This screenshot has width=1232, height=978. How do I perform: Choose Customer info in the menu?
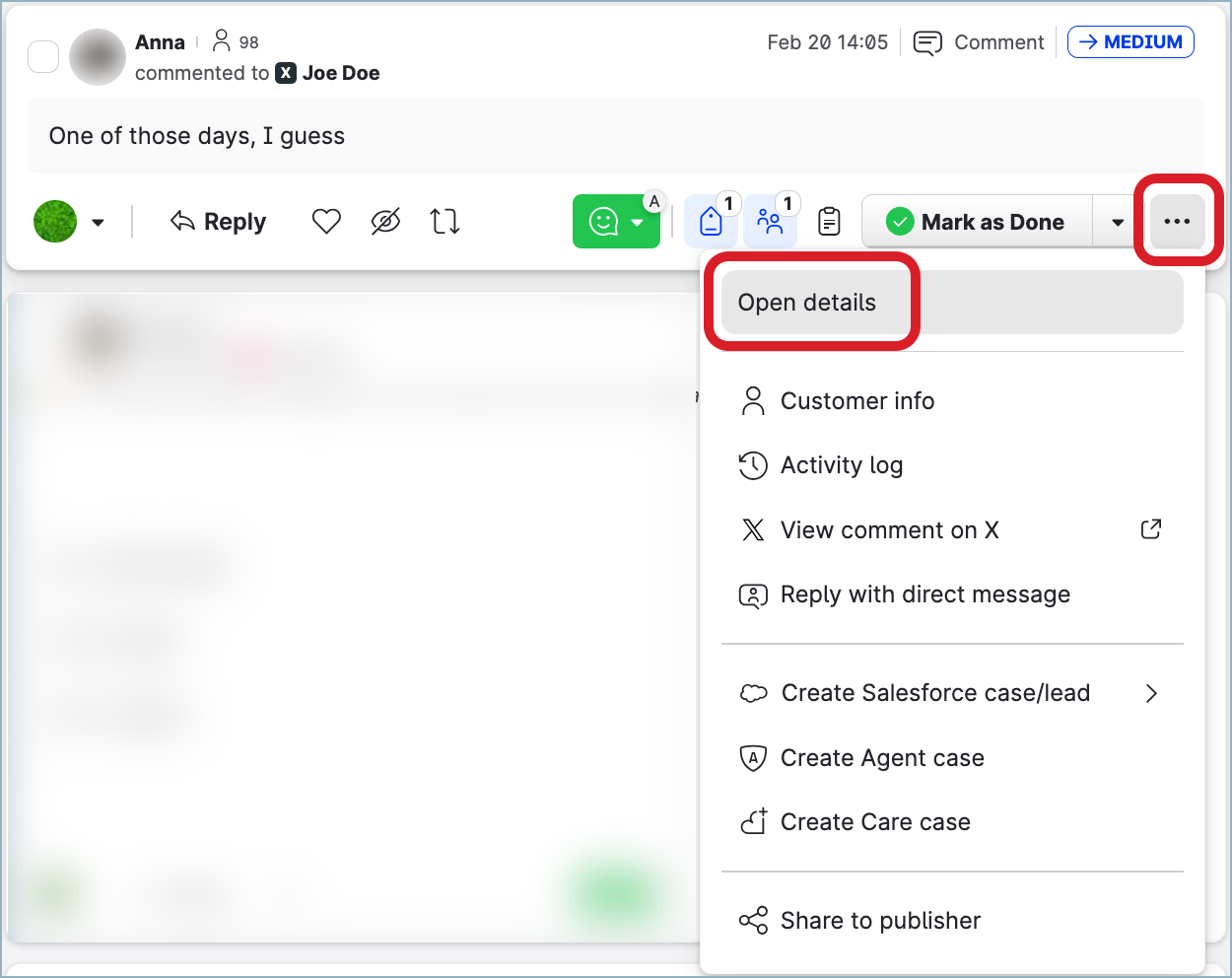click(x=856, y=401)
